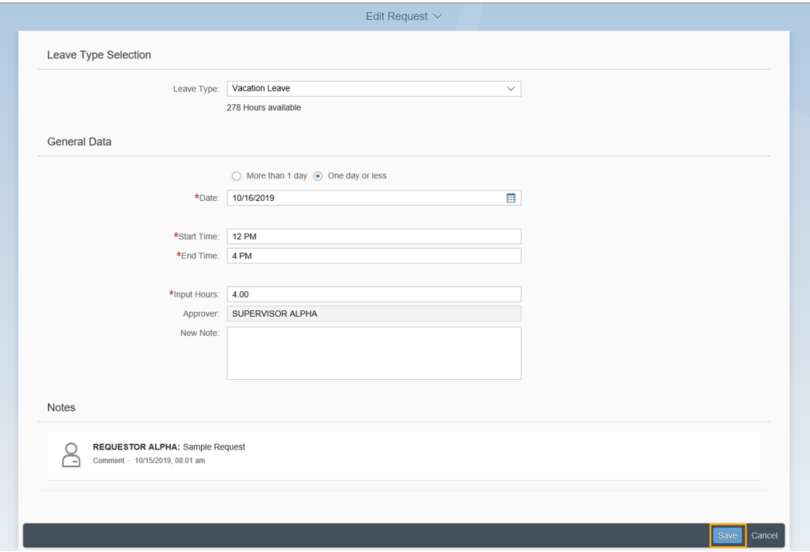
Task: Open the Leave Type dropdown arrow
Action: 511,89
